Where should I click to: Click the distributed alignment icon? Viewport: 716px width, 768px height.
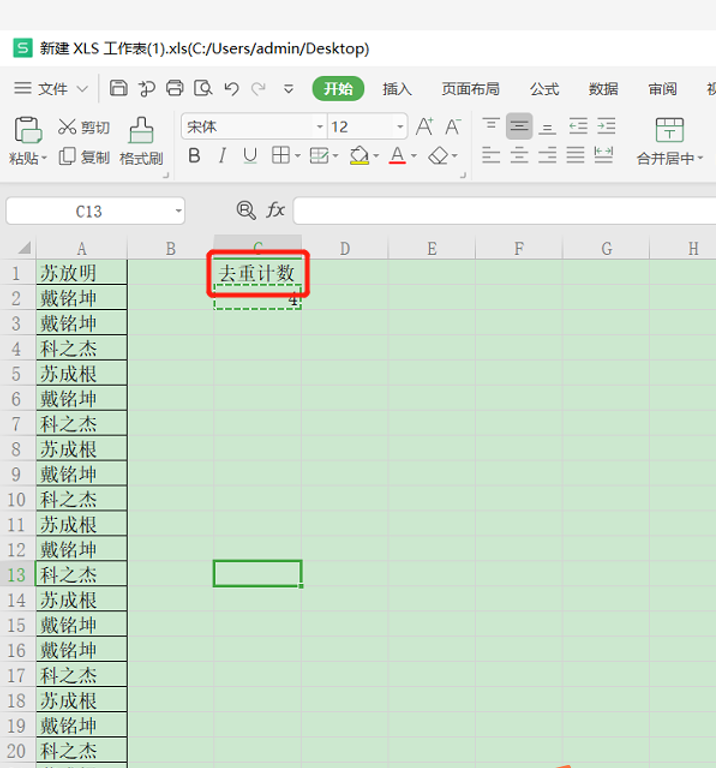click(603, 156)
